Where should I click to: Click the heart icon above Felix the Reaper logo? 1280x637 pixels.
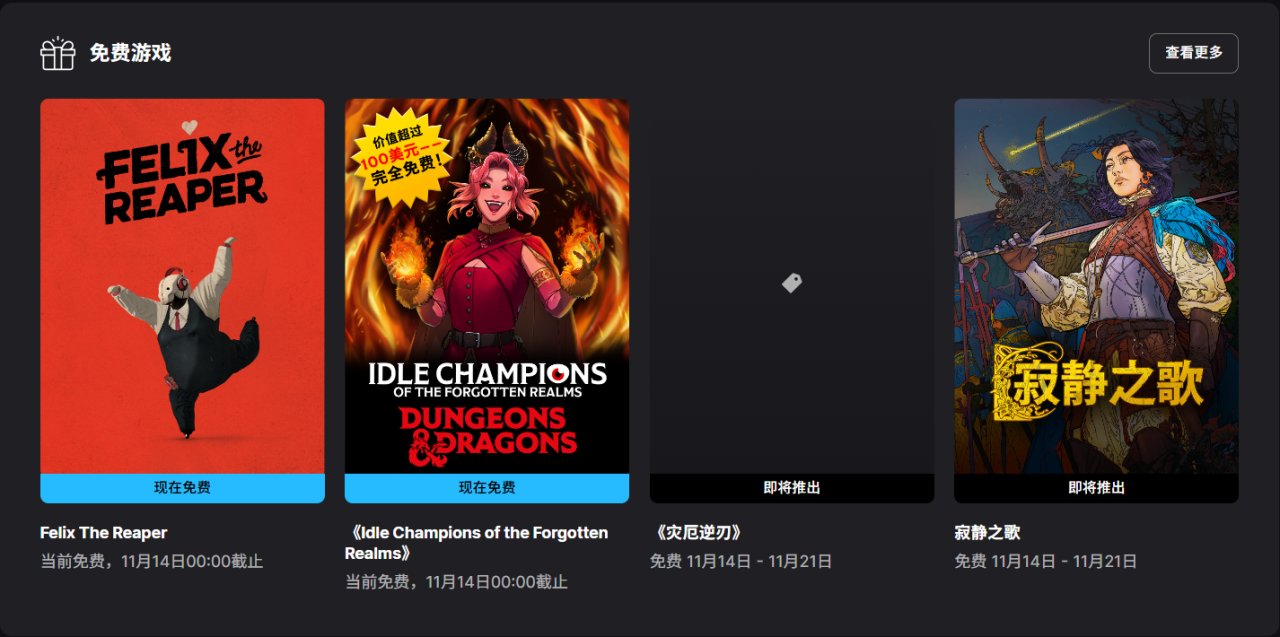click(190, 127)
